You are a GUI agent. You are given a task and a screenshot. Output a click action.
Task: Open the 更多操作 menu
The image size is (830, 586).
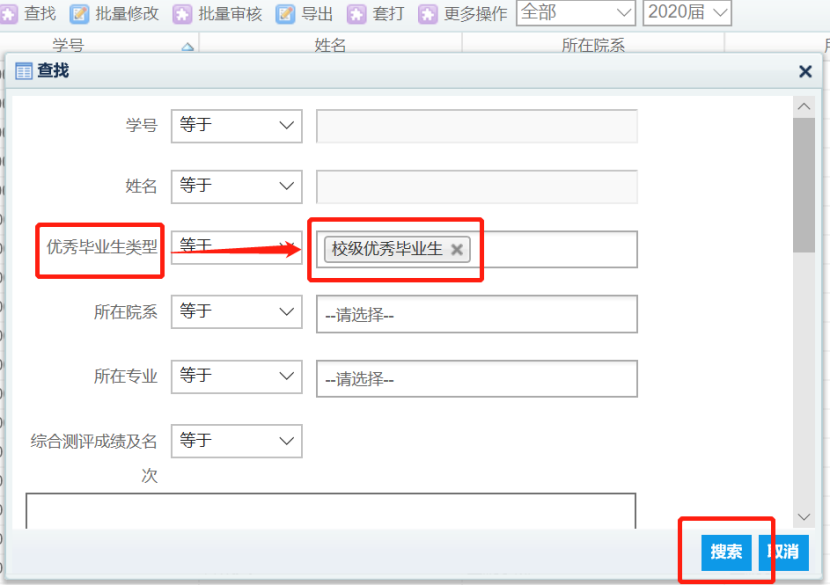point(428,14)
